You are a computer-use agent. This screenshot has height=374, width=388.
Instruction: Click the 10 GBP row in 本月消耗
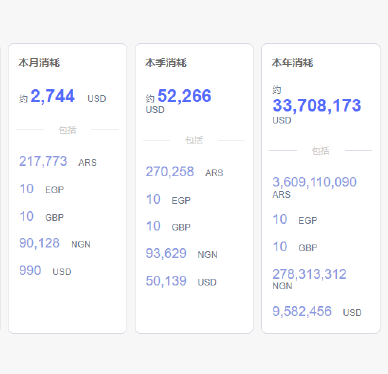point(42,217)
